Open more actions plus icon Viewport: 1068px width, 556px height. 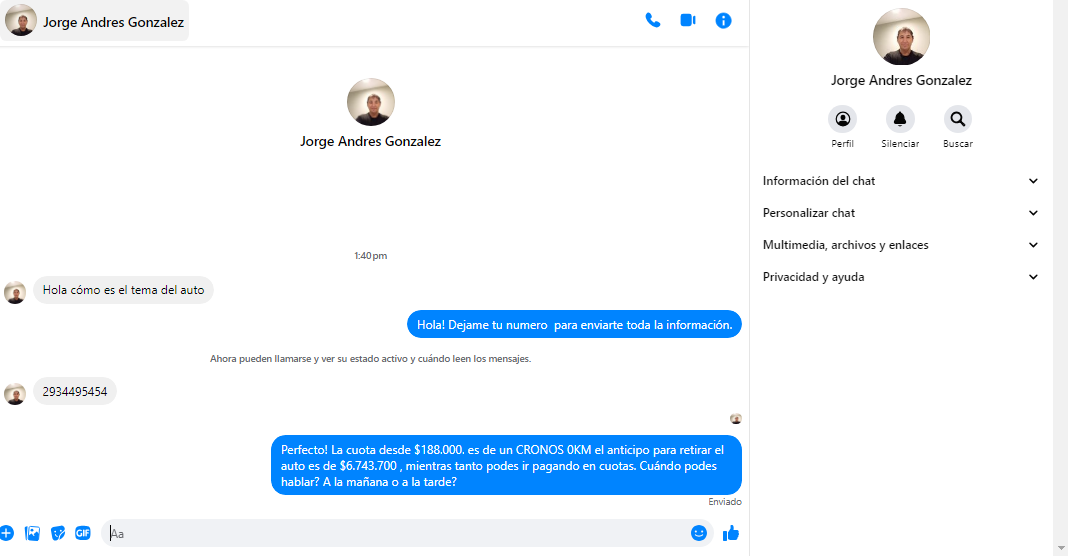7,533
